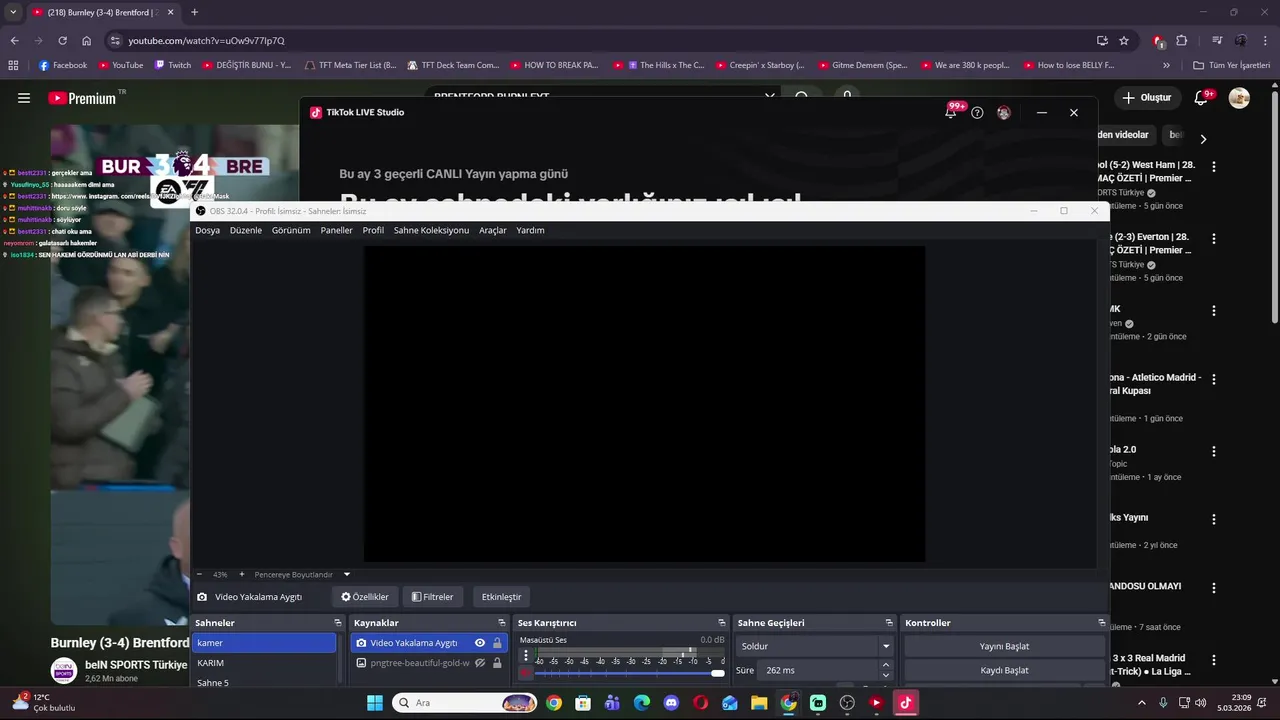The image size is (1280, 720).
Task: Open Özellikler for the selected source
Action: [365, 597]
